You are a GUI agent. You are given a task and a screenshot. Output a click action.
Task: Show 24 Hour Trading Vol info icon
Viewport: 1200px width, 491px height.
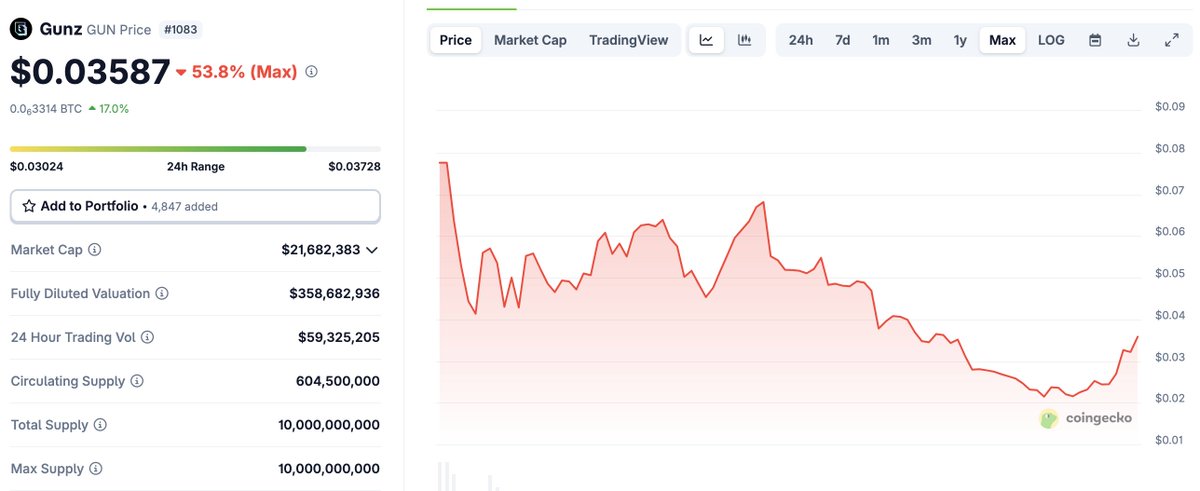[x=147, y=338]
